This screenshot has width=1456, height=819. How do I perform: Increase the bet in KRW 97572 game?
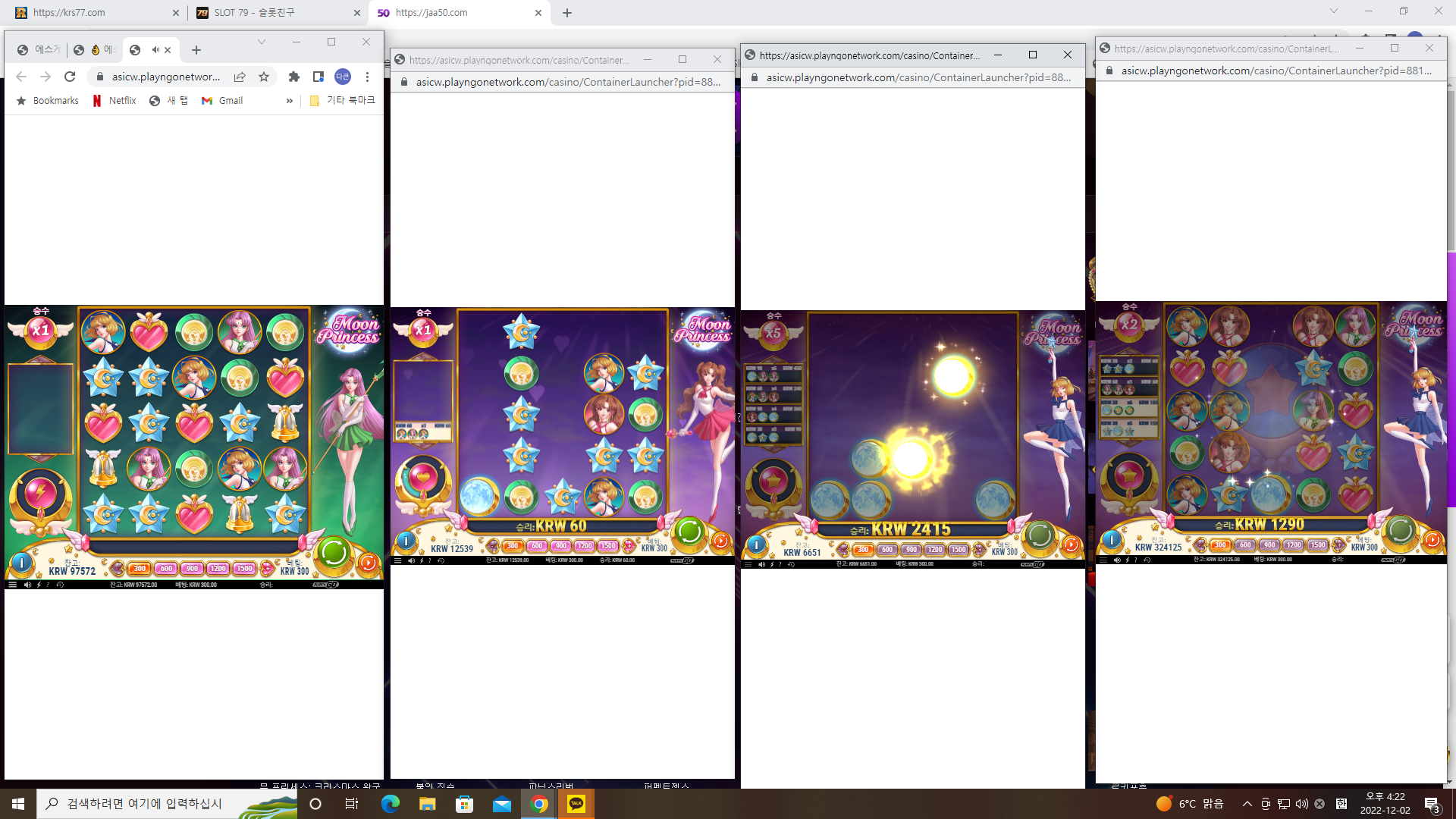pyautogui.click(x=267, y=568)
